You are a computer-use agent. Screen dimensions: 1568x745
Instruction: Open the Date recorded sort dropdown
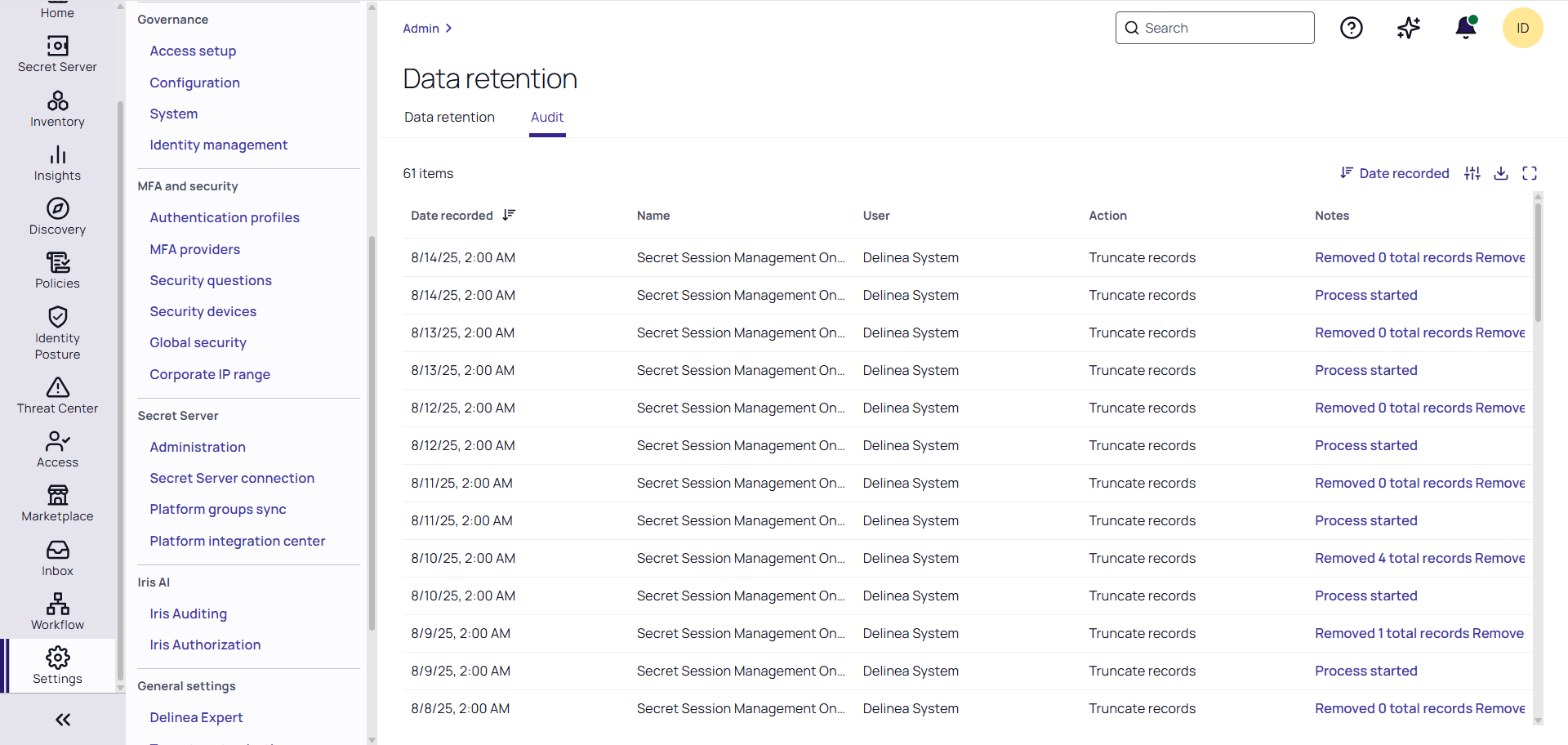[x=1395, y=173]
